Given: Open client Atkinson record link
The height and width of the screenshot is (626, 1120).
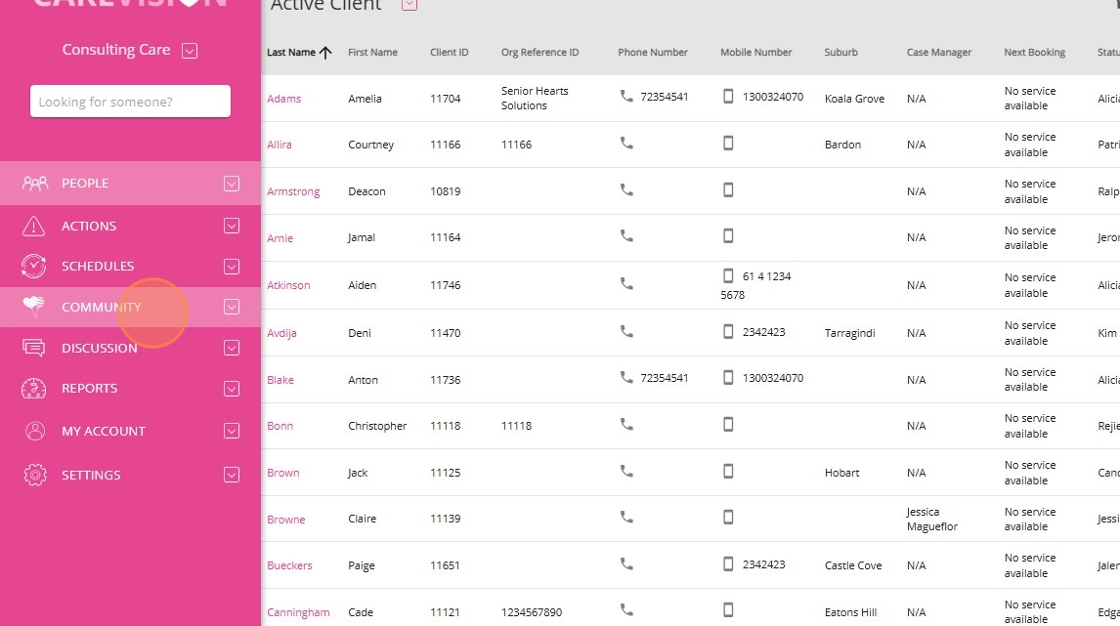Looking at the screenshot, I should [x=288, y=285].
